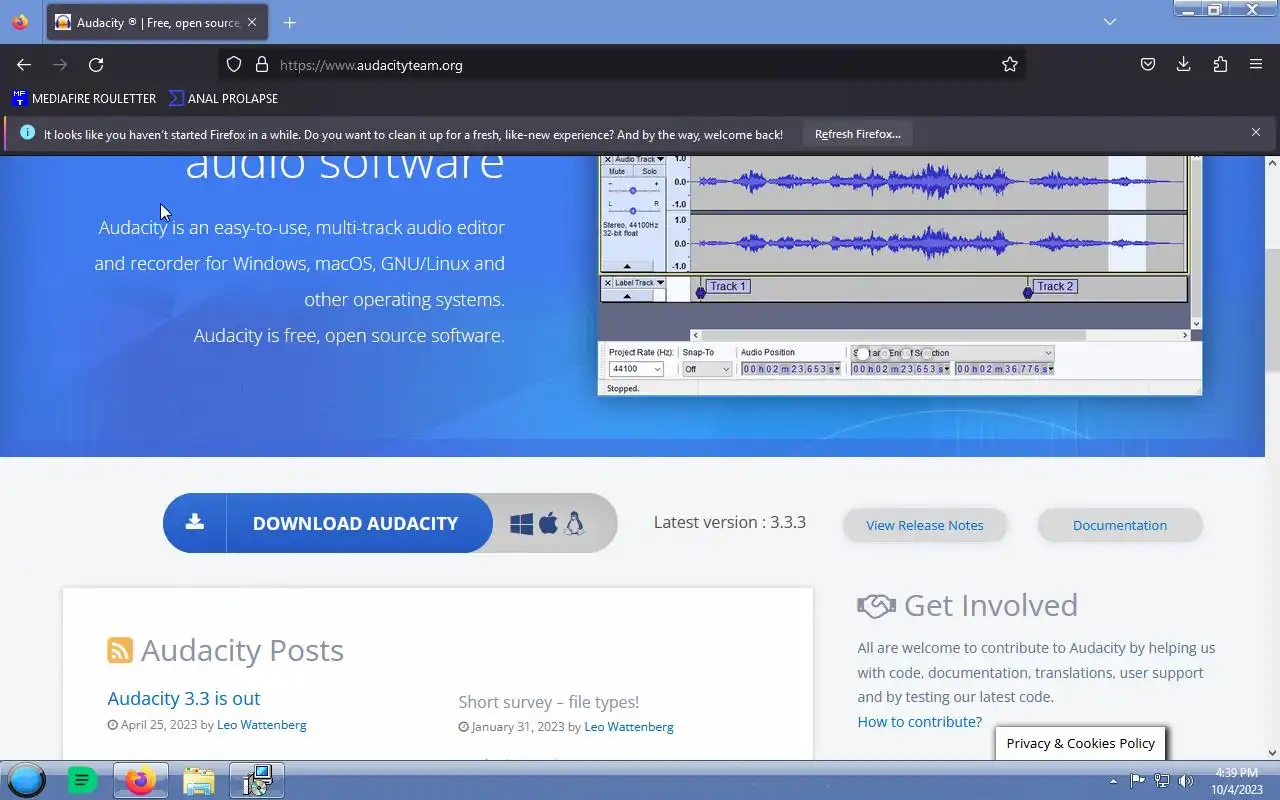The height and width of the screenshot is (800, 1280).
Task: Click the system tray volume icon
Action: coord(1186,781)
